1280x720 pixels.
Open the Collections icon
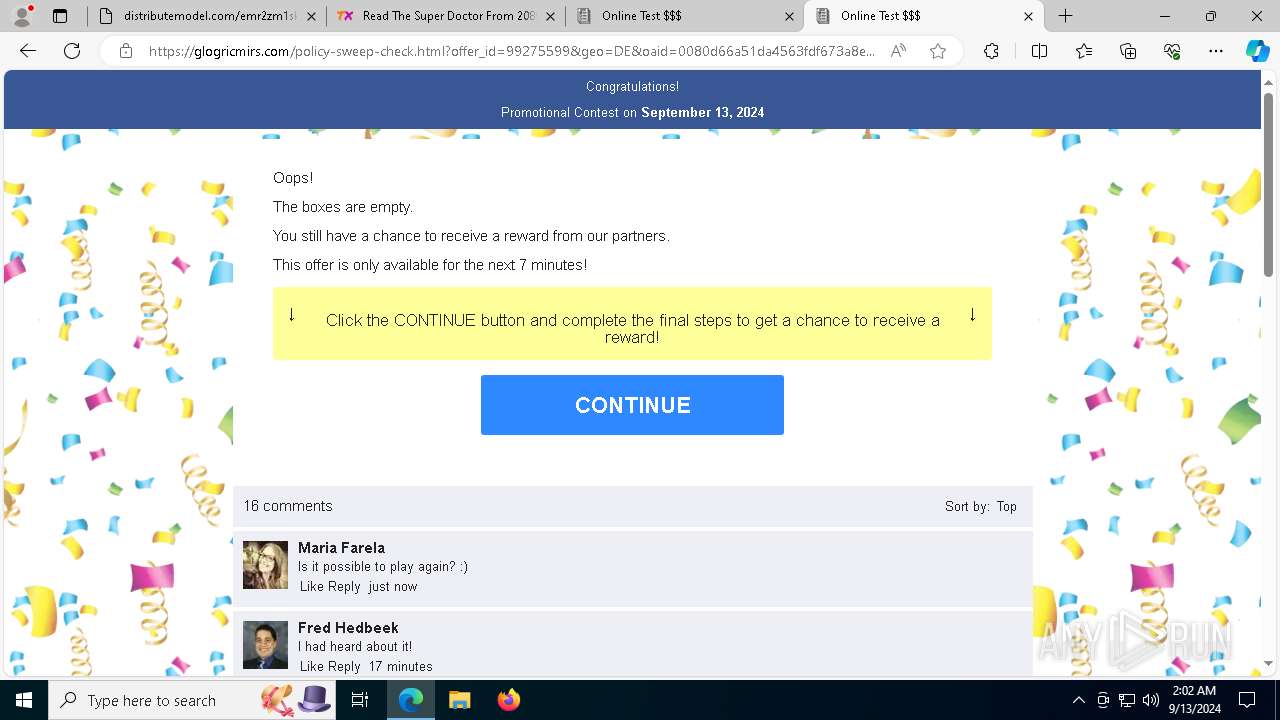click(1128, 51)
